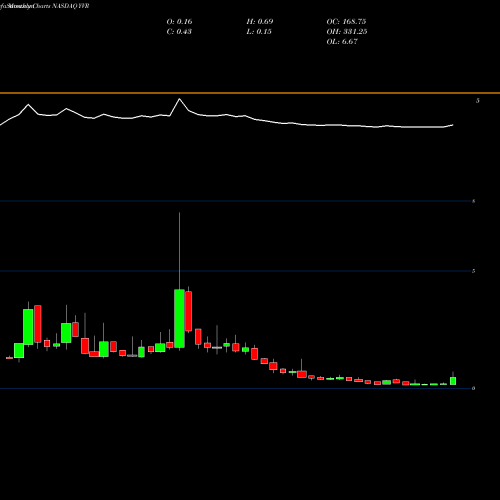Click the orange horizontal level line
This screenshot has height=500, width=500.
[250, 93]
